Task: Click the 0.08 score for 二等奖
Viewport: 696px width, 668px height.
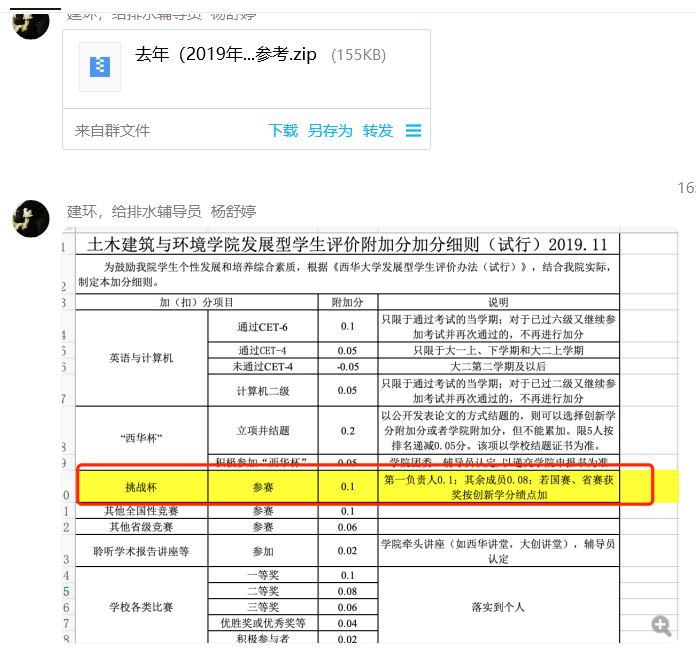Action: coord(348,591)
